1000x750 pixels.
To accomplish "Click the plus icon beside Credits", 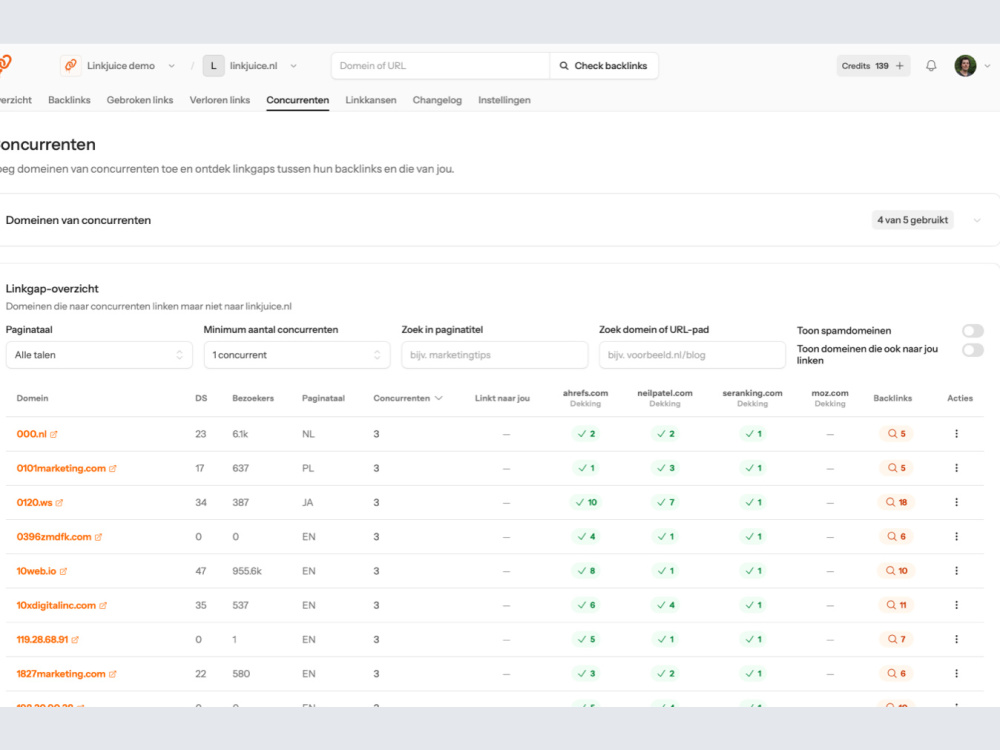I will (899, 66).
